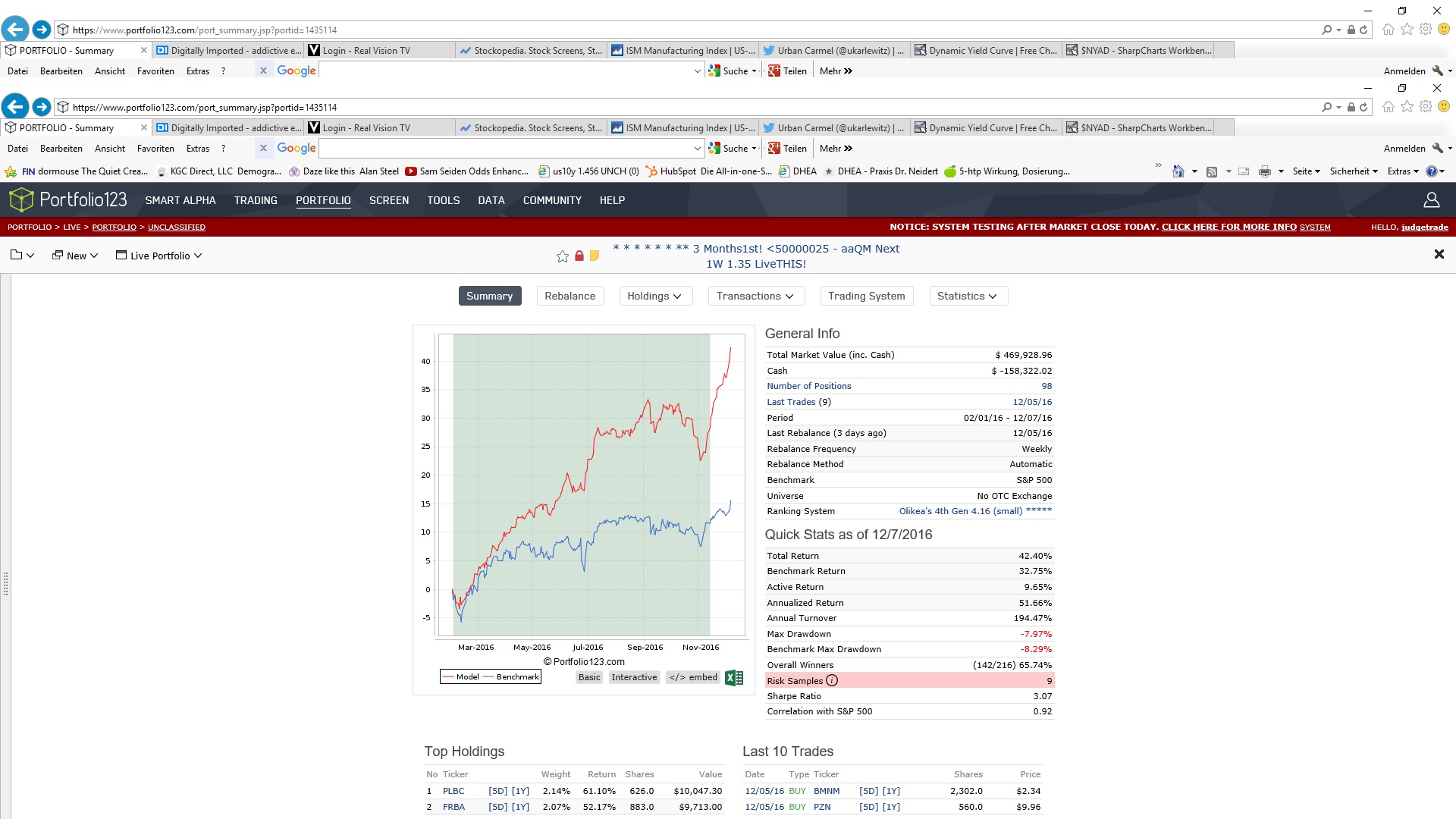This screenshot has width=1456, height=819.
Task: Switch chart to Basic mode
Action: tap(589, 677)
